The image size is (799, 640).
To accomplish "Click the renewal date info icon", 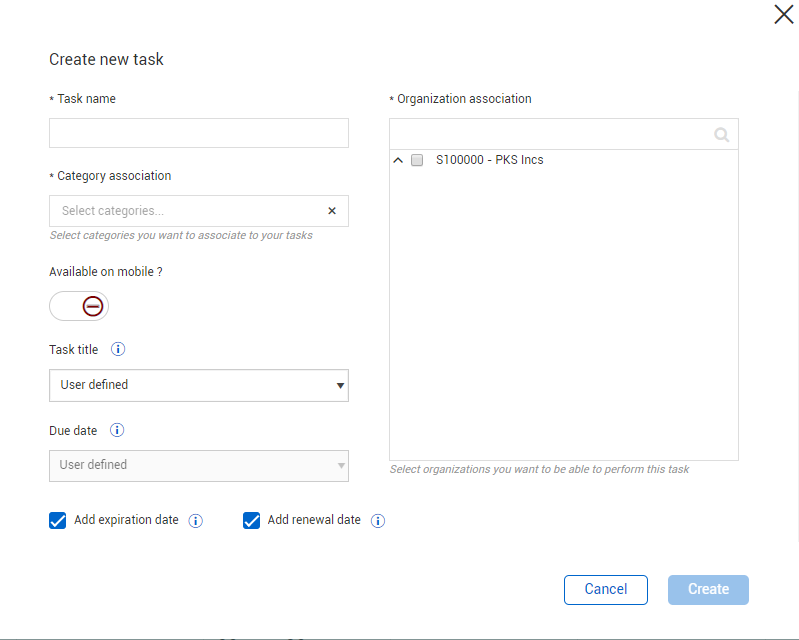I will [378, 521].
